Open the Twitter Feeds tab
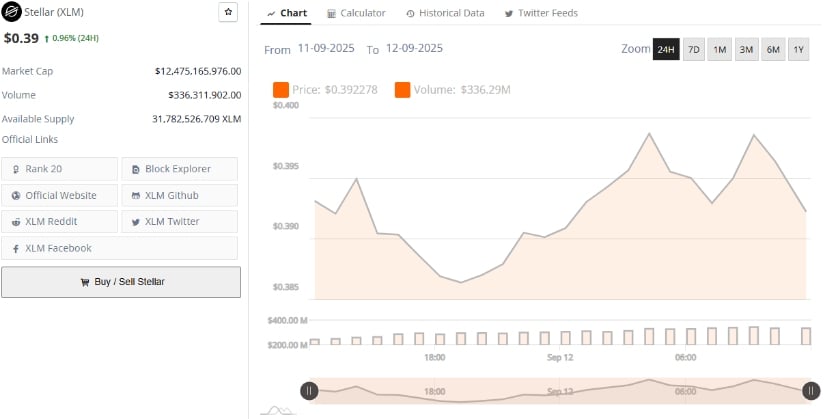825x419 pixels. (x=541, y=13)
